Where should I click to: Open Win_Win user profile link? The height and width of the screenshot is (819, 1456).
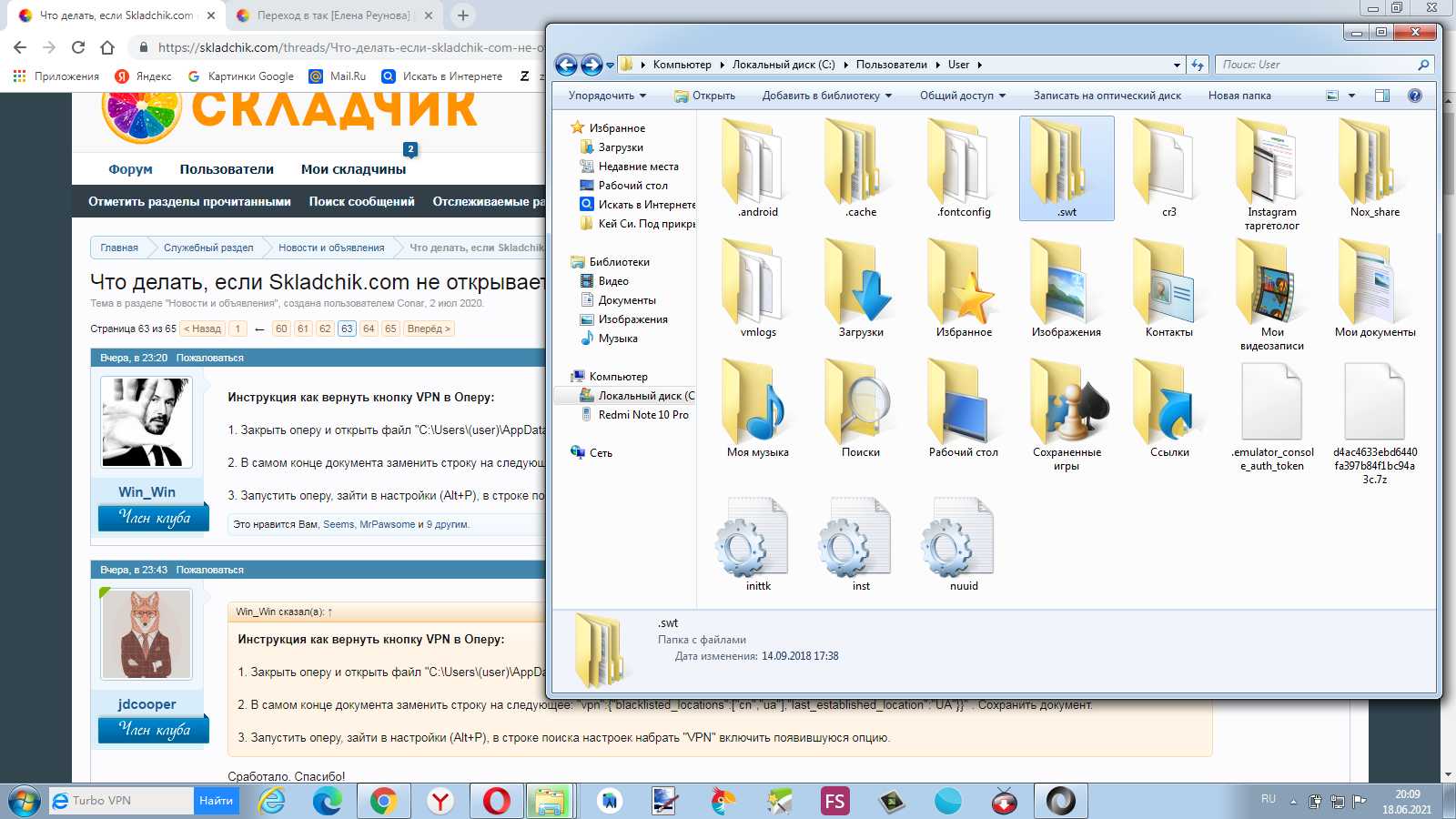click(x=147, y=492)
